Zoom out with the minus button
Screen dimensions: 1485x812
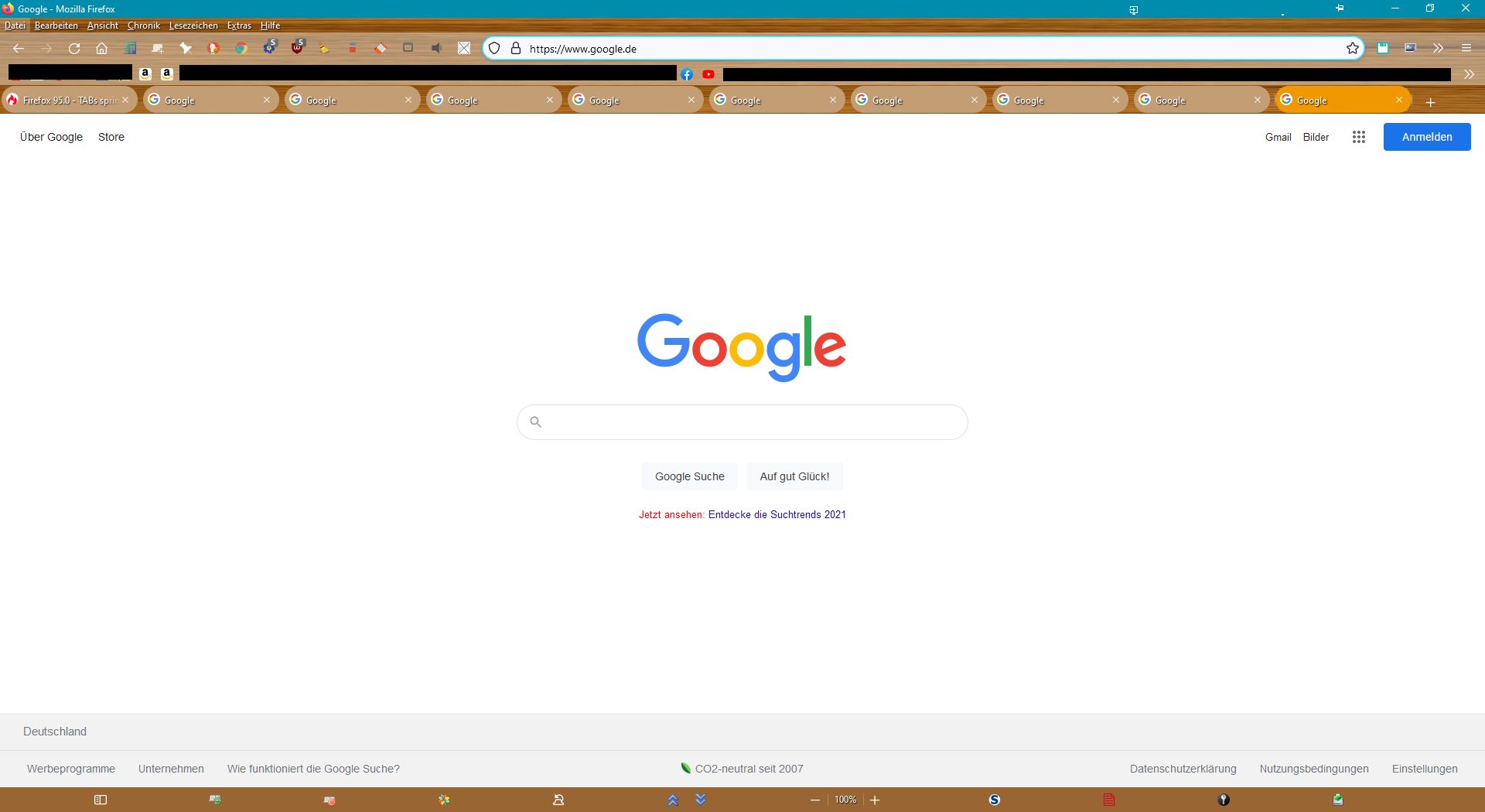tap(815, 800)
